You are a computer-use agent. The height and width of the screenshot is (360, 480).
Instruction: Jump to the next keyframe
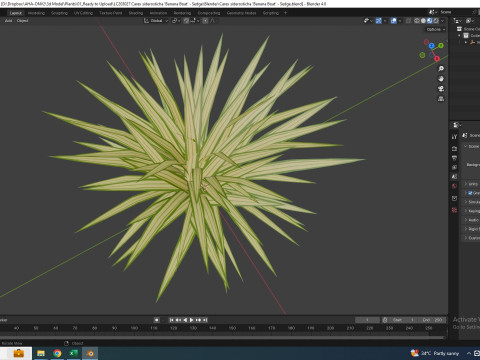coord(198,320)
